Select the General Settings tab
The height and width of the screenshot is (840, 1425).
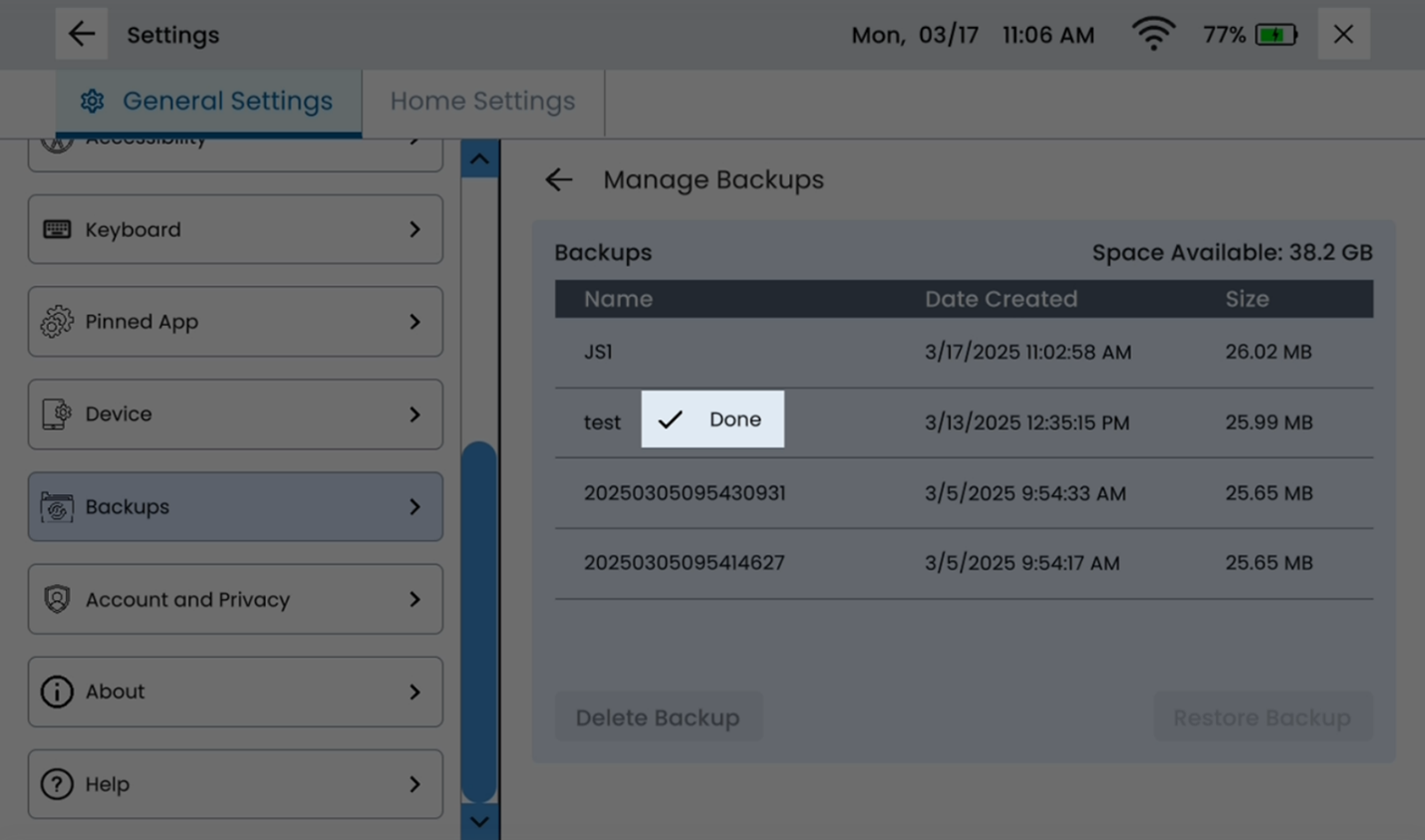[208, 102]
